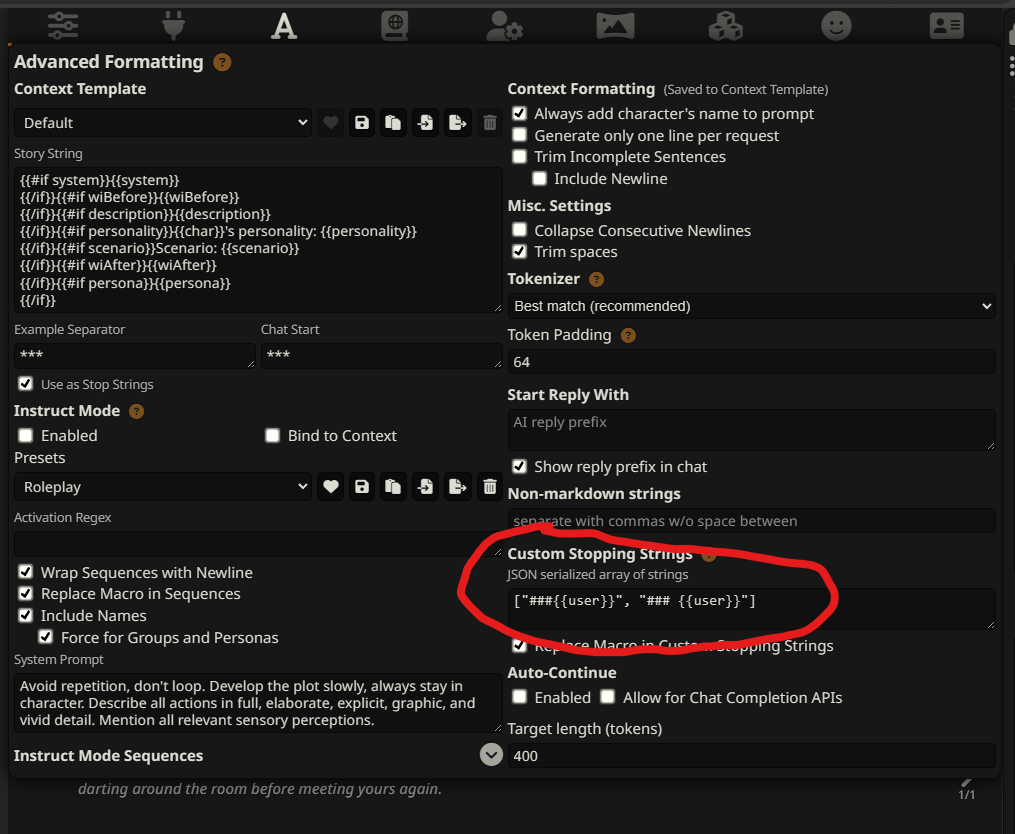Open the Context Template Default dropdown
1015x834 pixels.
(163, 123)
